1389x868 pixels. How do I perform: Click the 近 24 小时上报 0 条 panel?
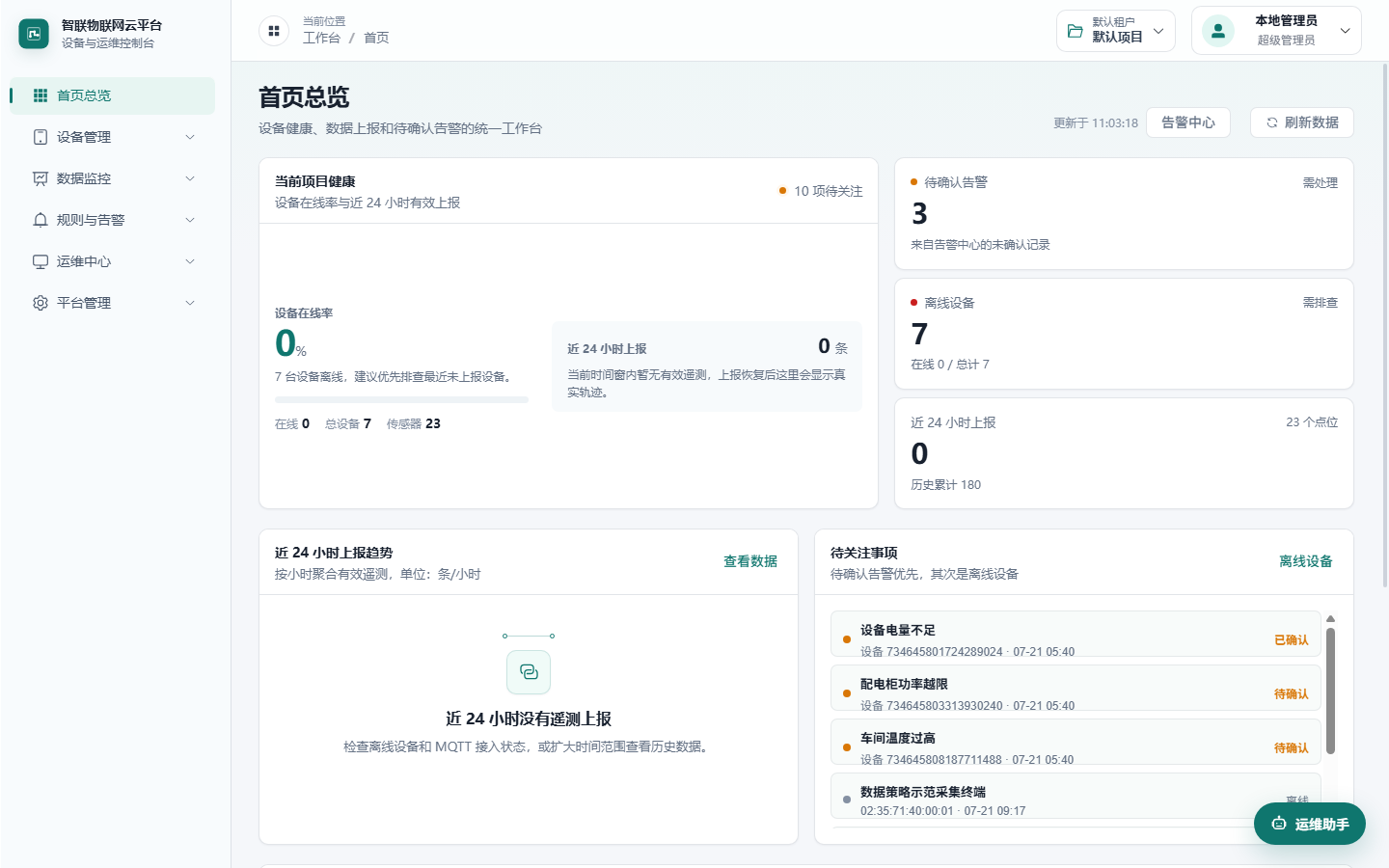click(x=707, y=366)
